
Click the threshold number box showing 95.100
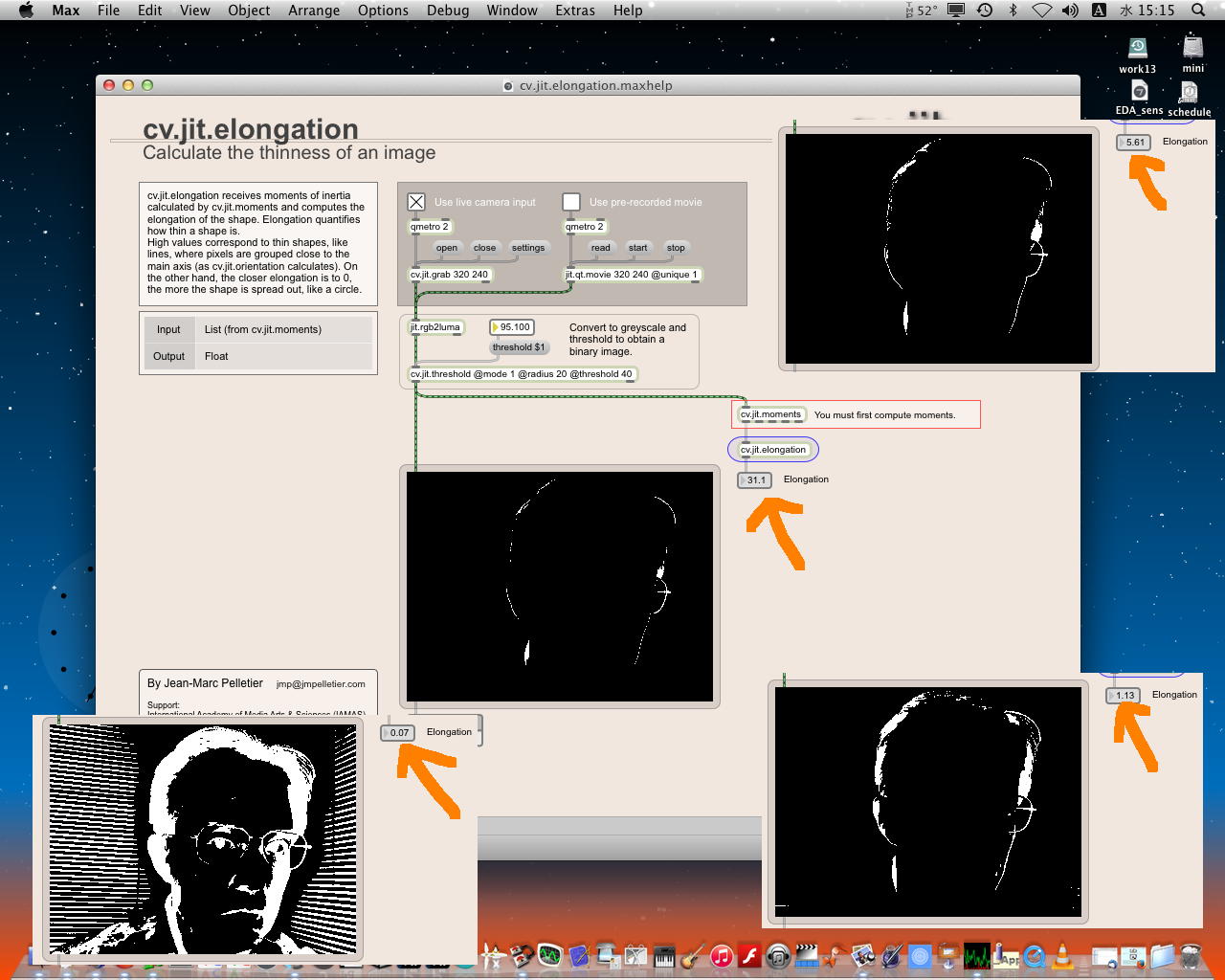click(x=514, y=327)
